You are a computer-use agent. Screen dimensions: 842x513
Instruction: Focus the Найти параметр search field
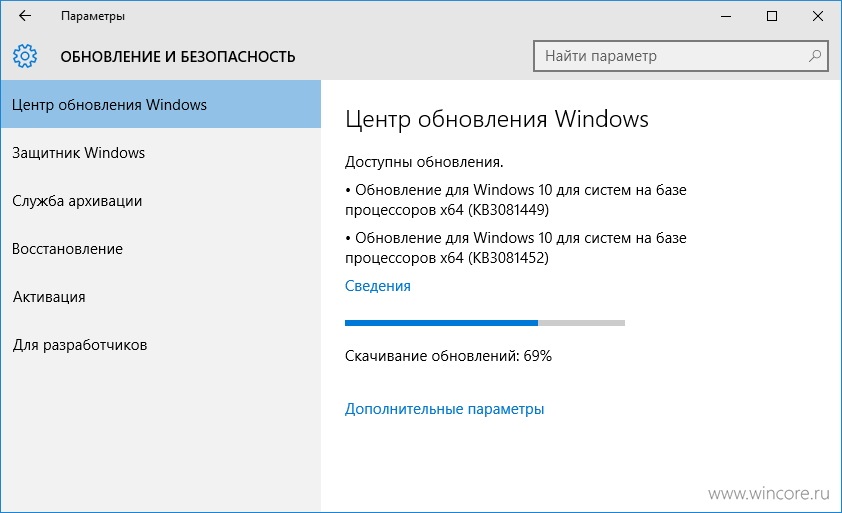pyautogui.click(x=680, y=56)
